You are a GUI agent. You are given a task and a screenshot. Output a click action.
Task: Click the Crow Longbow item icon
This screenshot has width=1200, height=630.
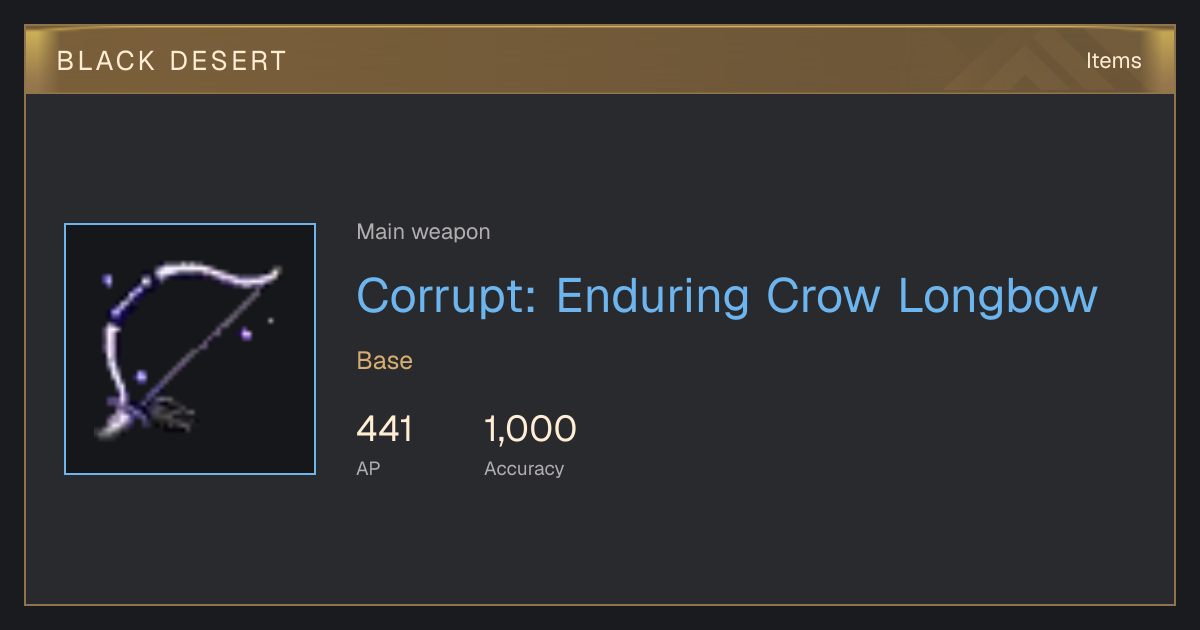[190, 349]
